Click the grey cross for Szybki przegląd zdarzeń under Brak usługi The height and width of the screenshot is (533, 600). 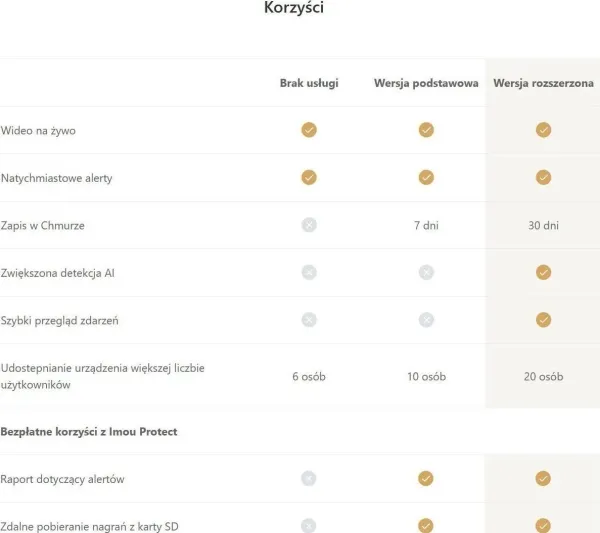point(309,319)
